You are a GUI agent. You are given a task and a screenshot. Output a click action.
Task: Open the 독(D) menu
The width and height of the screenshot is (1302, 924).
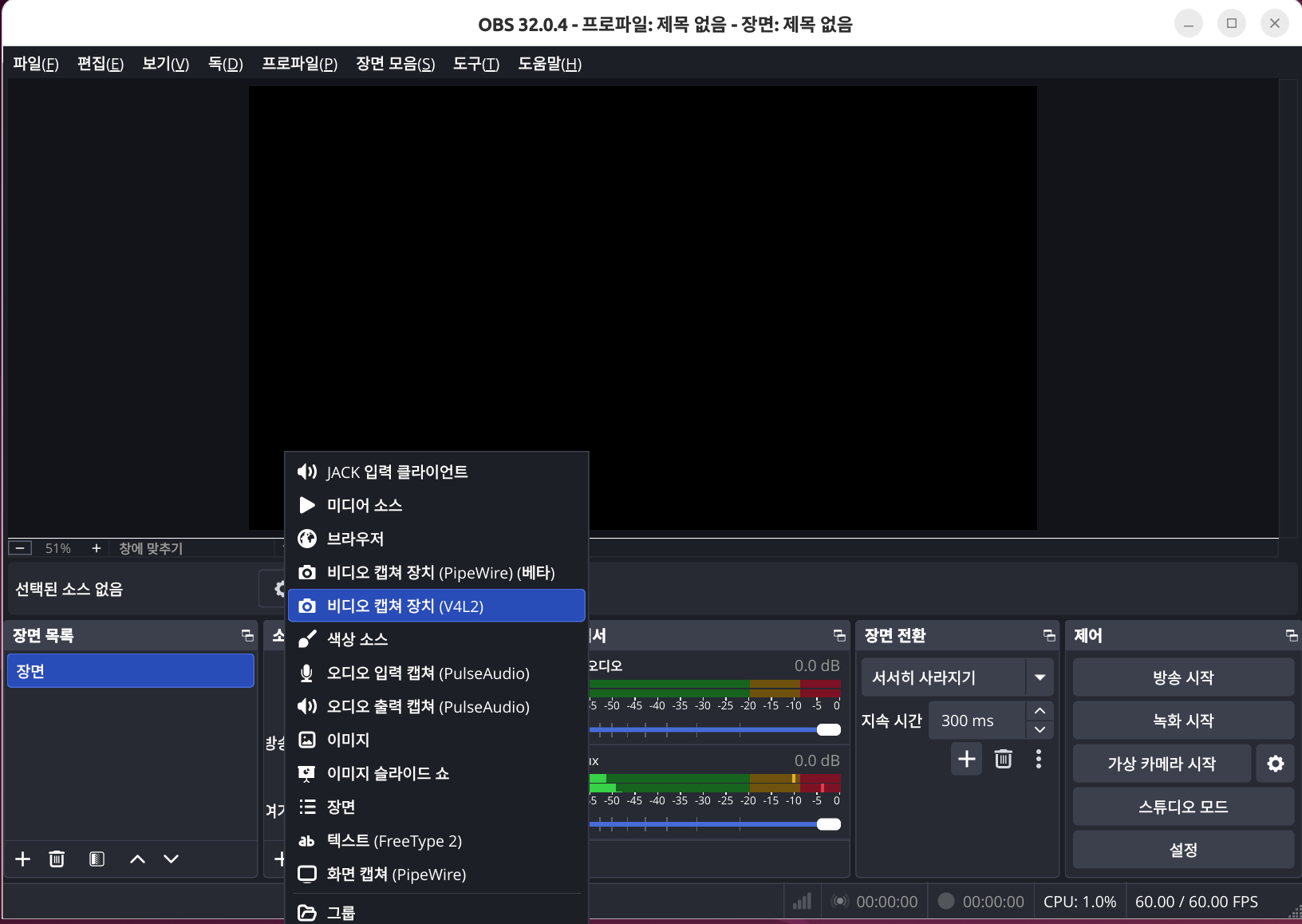(x=226, y=64)
